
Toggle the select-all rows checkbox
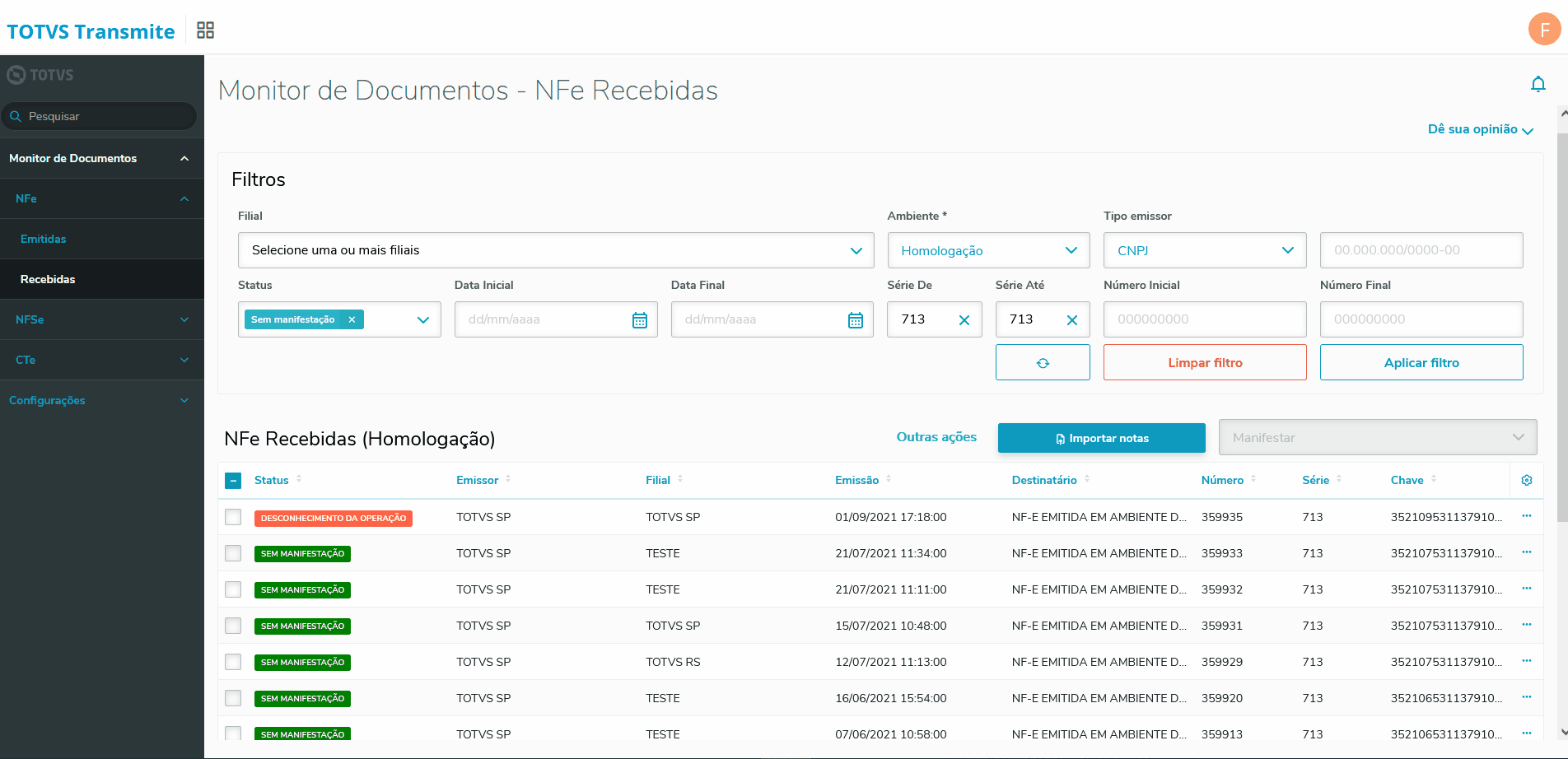(233, 481)
